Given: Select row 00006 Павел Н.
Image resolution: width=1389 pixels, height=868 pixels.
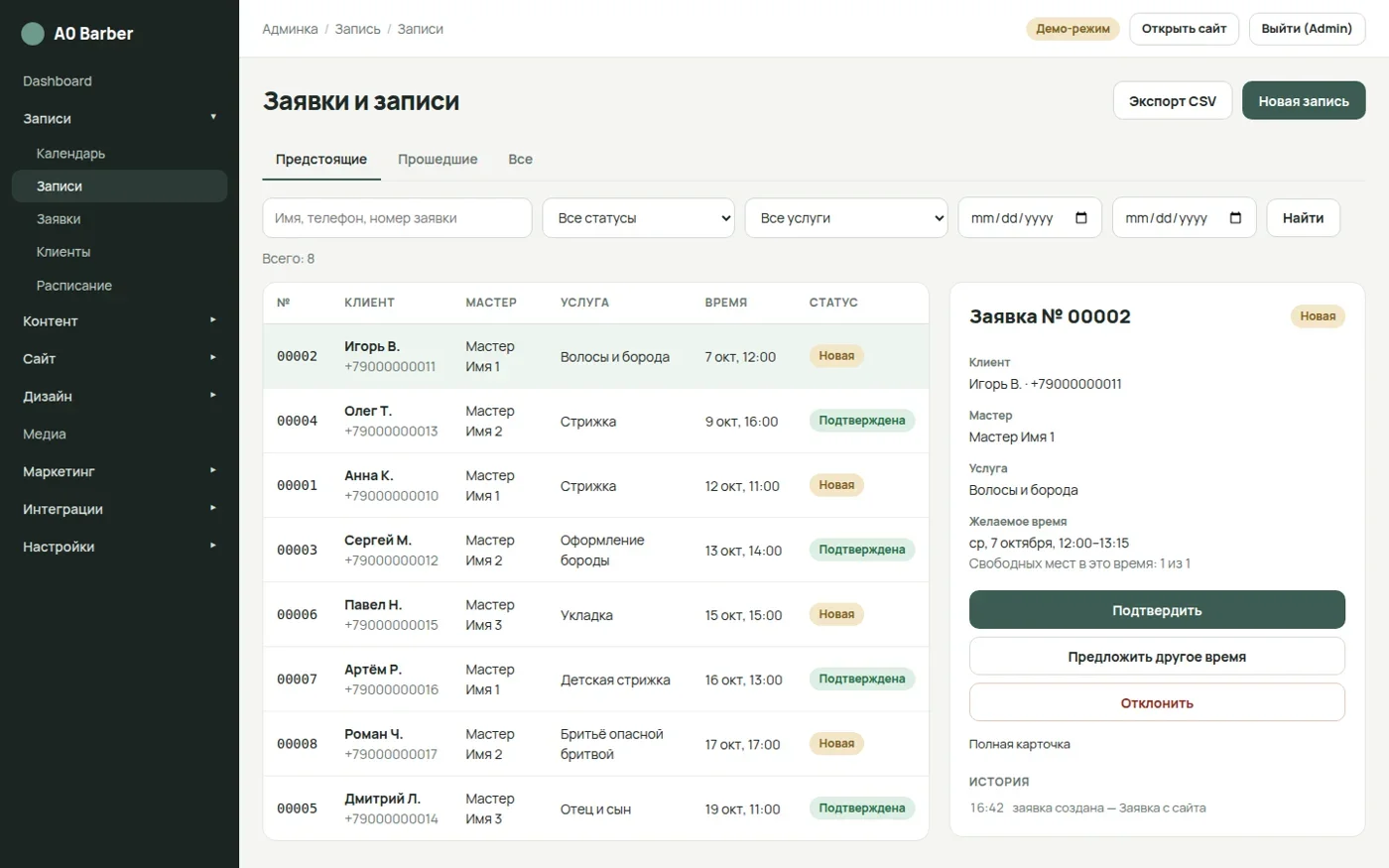Looking at the screenshot, I should point(595,615).
